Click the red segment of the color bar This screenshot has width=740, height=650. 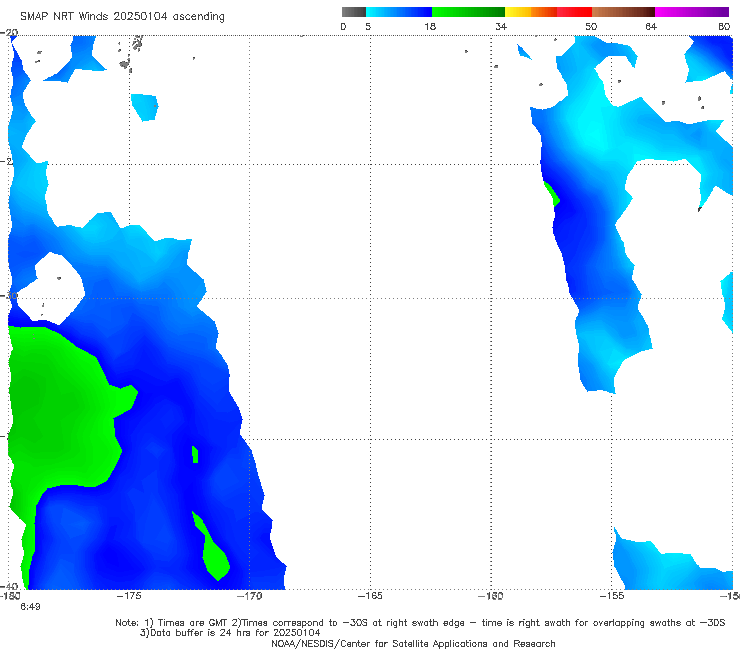pyautogui.click(x=574, y=12)
